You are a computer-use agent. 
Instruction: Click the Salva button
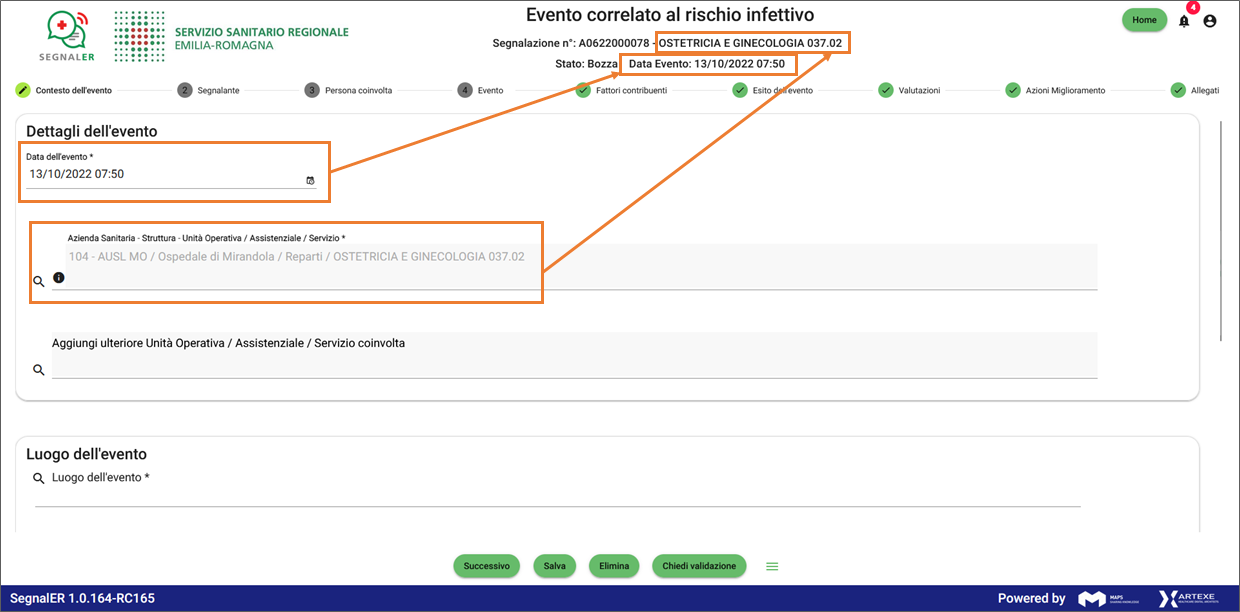coord(554,566)
